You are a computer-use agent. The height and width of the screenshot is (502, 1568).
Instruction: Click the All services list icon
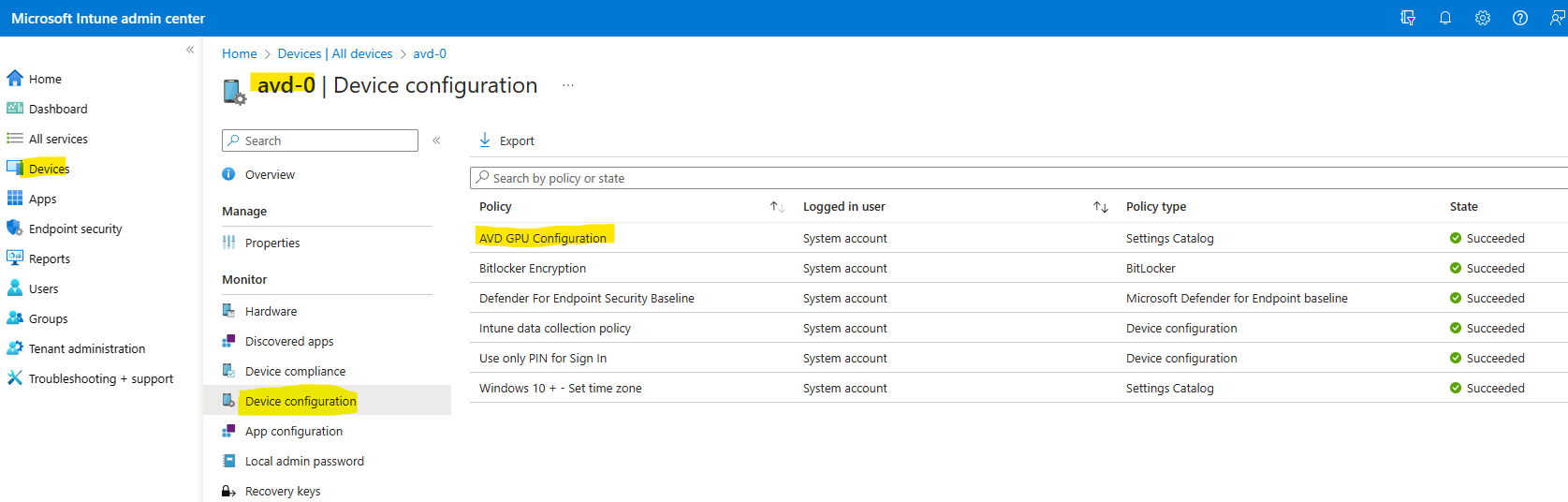(x=15, y=139)
